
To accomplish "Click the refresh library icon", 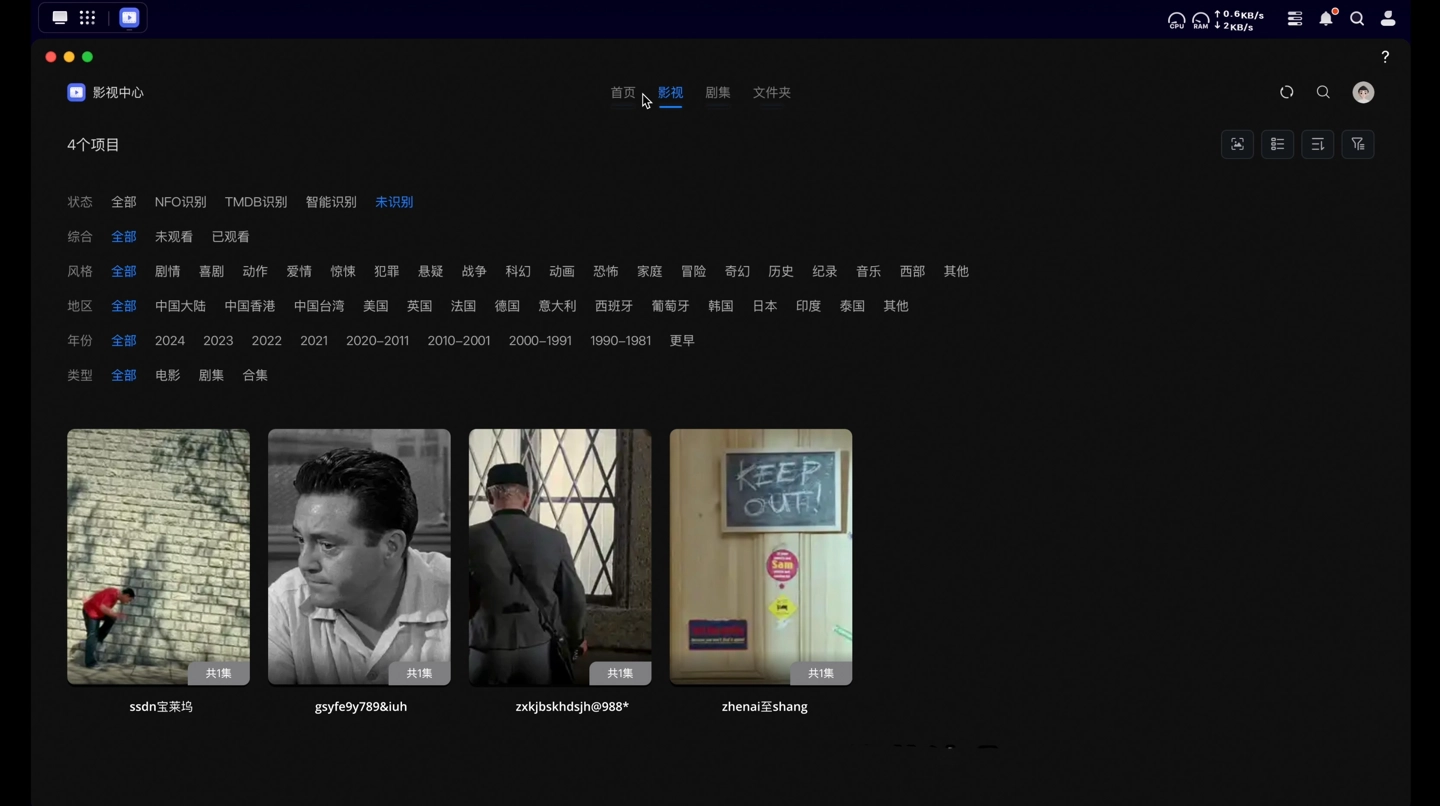I will point(1287,92).
